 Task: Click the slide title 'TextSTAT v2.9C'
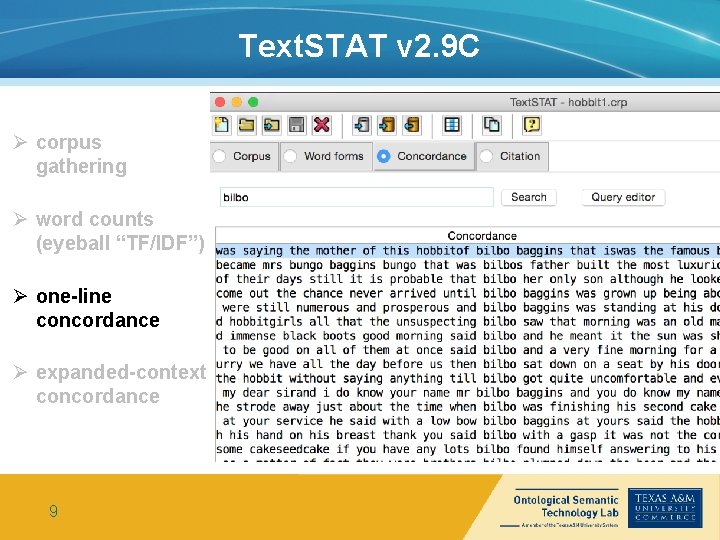click(359, 45)
